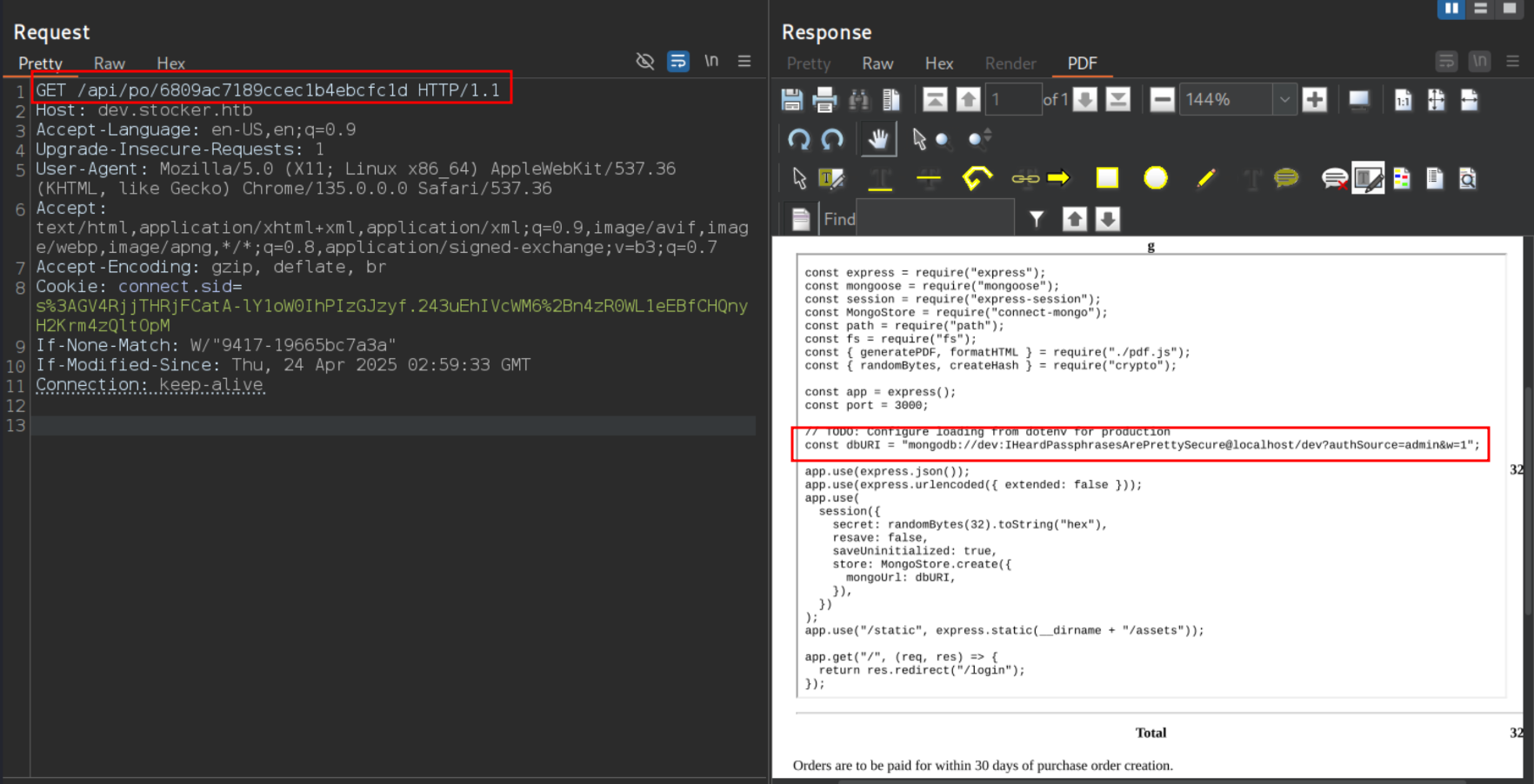The width and height of the screenshot is (1534, 784).
Task: Click the binoculars search icon
Action: tap(859, 99)
